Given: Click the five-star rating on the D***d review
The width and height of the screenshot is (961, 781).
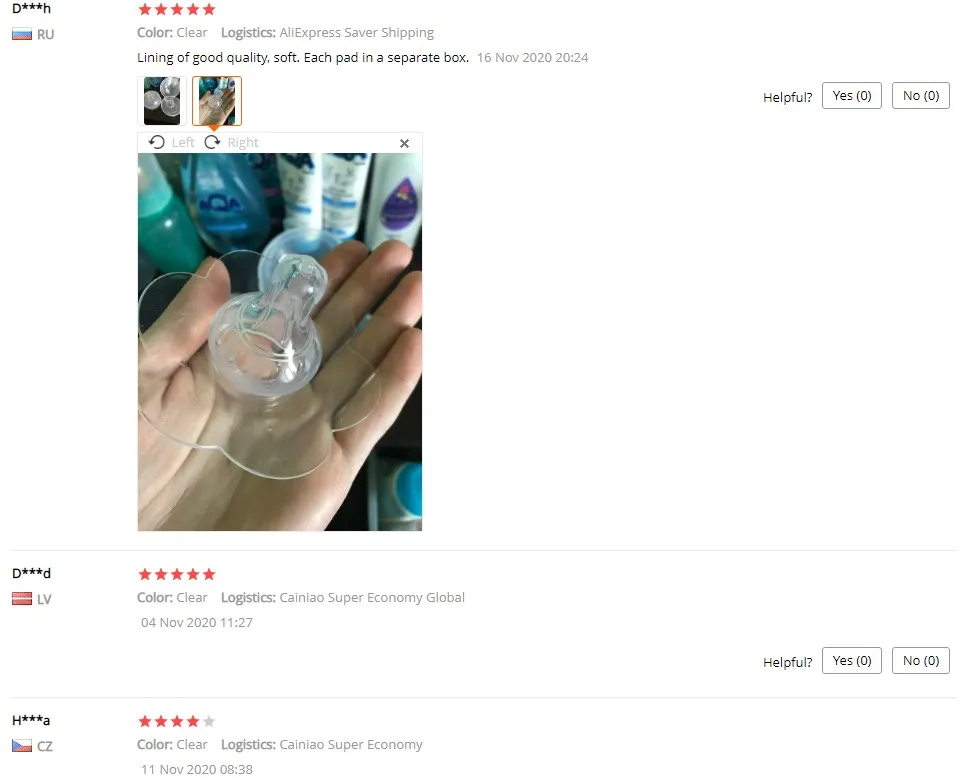Looking at the screenshot, I should point(177,574).
